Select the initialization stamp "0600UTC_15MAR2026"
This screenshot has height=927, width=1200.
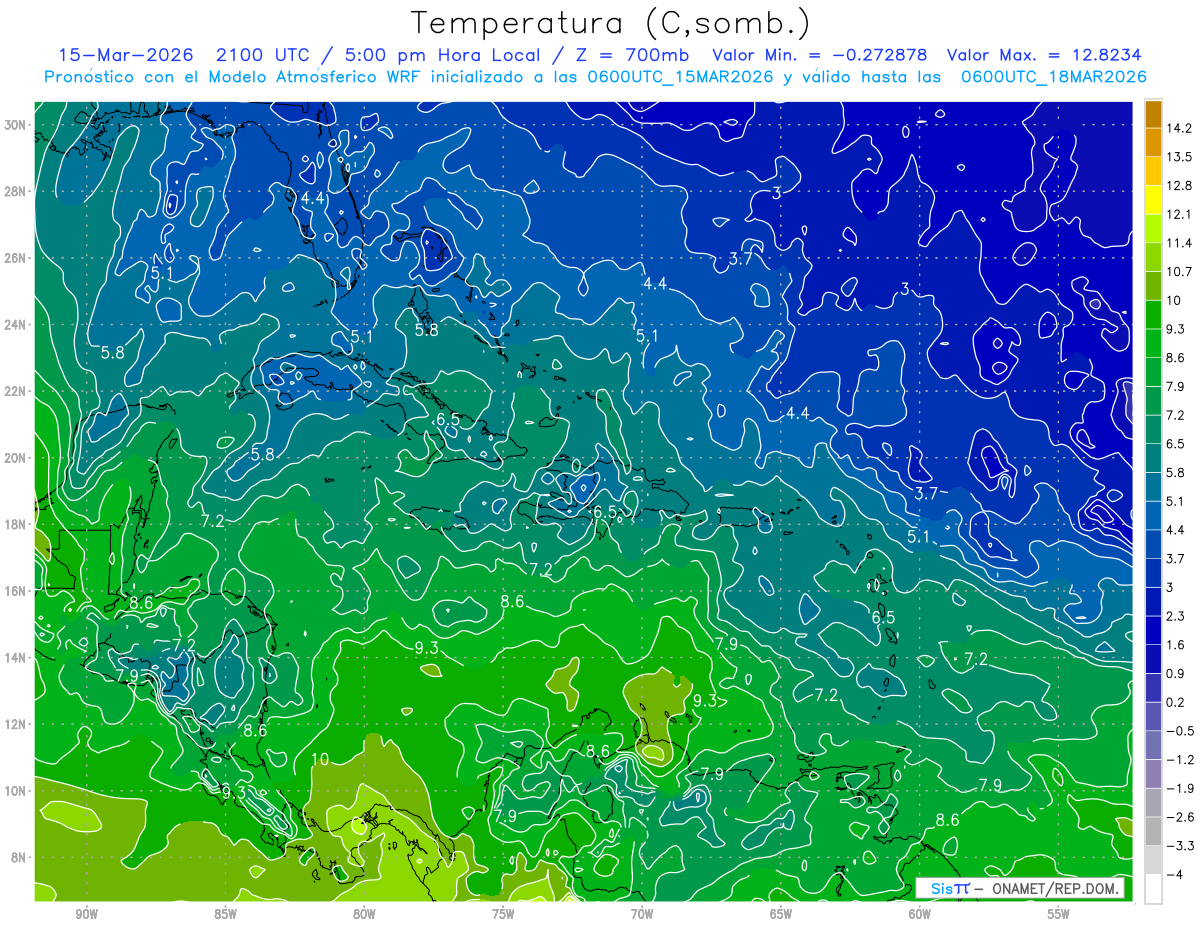679,77
